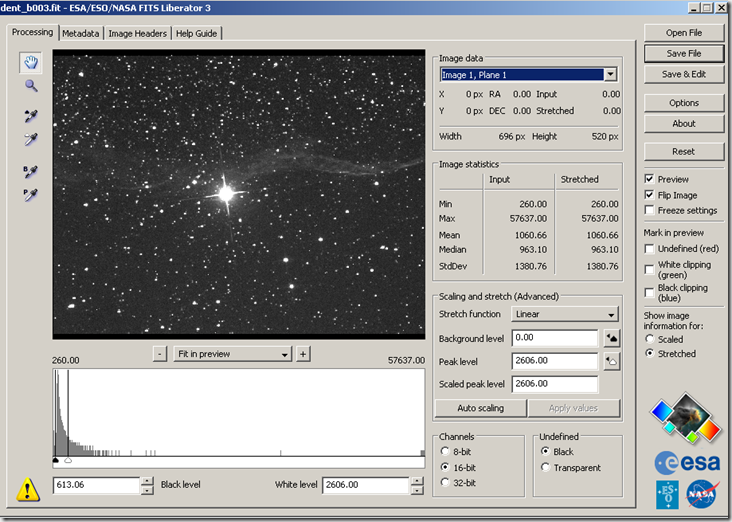Toggle the Preview checkbox
Image resolution: width=732 pixels, height=522 pixels.
[x=649, y=179]
